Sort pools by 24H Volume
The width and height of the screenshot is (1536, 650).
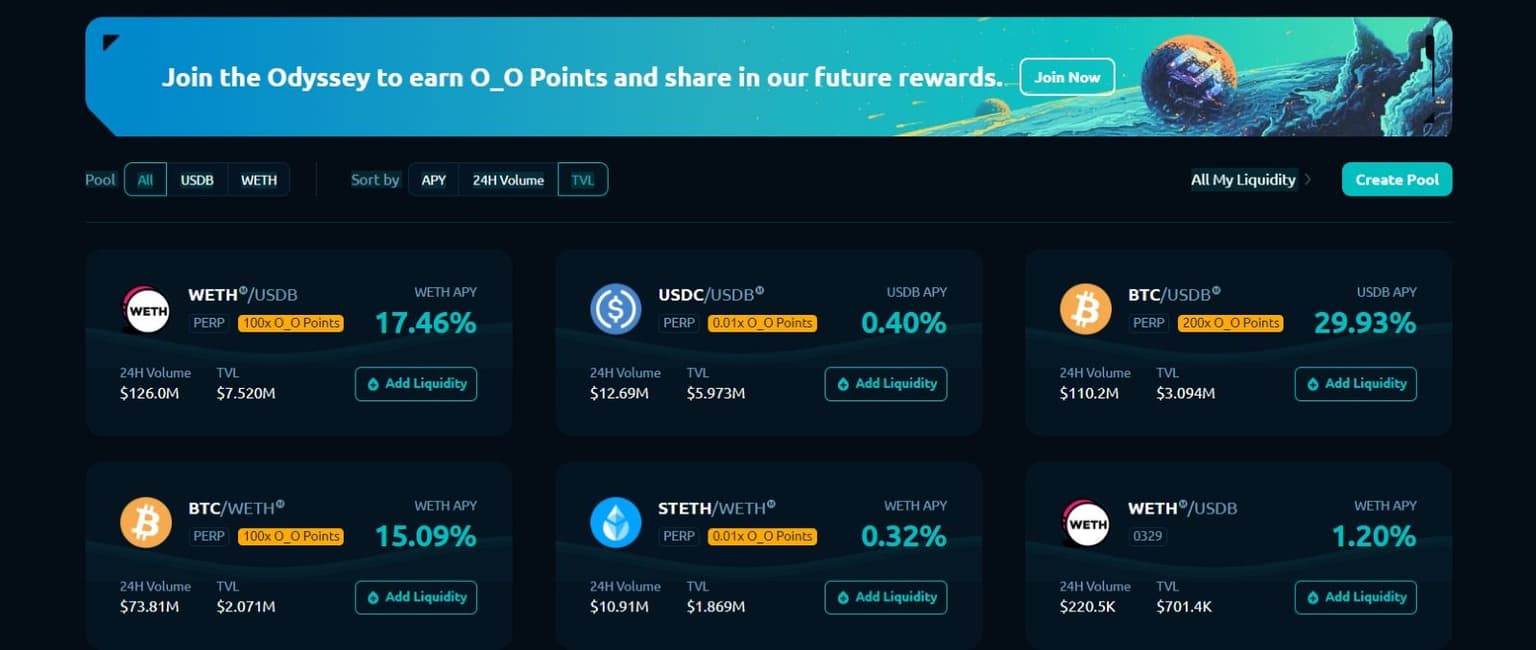[x=508, y=180]
